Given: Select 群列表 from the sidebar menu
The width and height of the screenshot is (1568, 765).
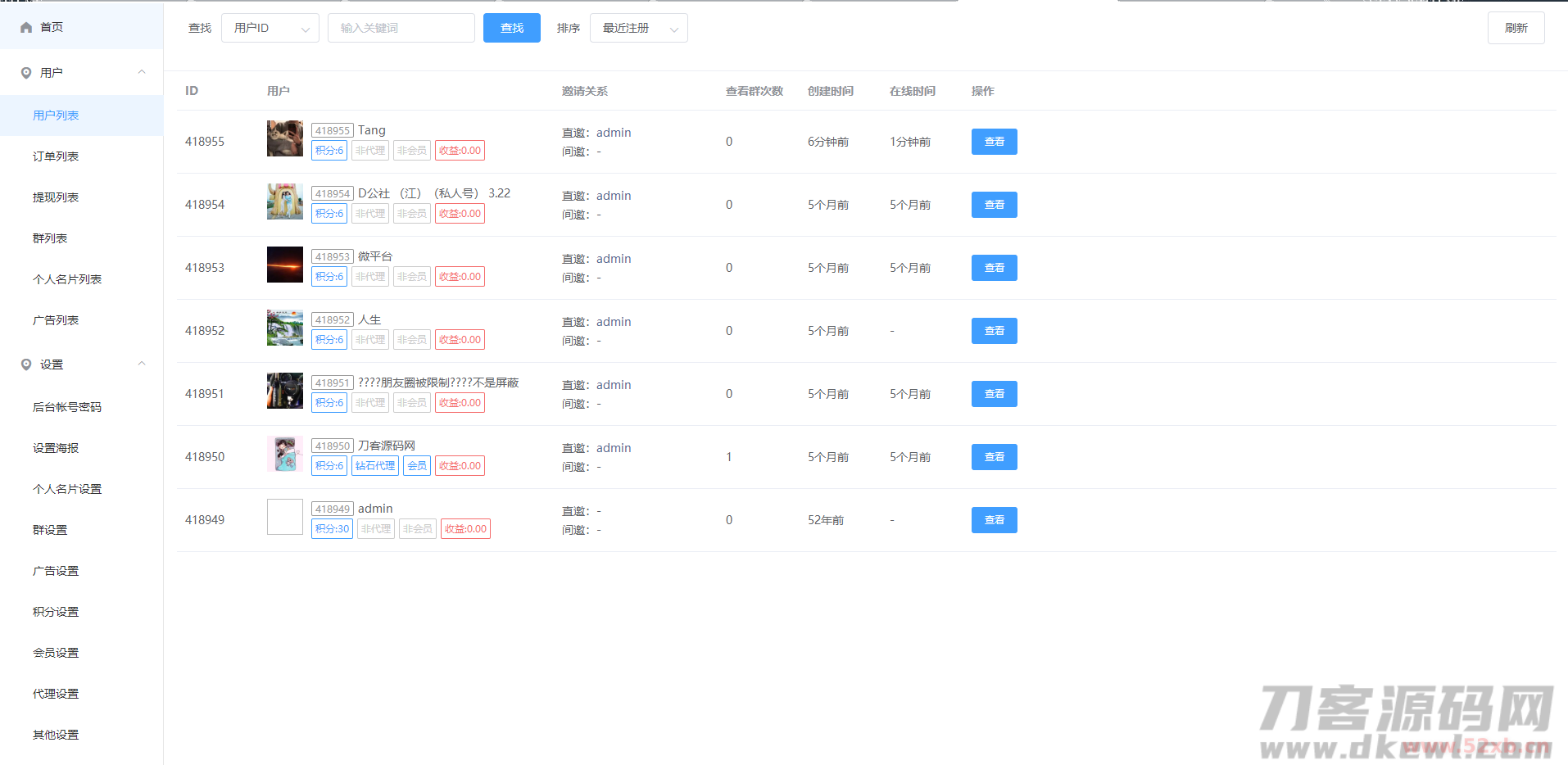Looking at the screenshot, I should [x=50, y=238].
